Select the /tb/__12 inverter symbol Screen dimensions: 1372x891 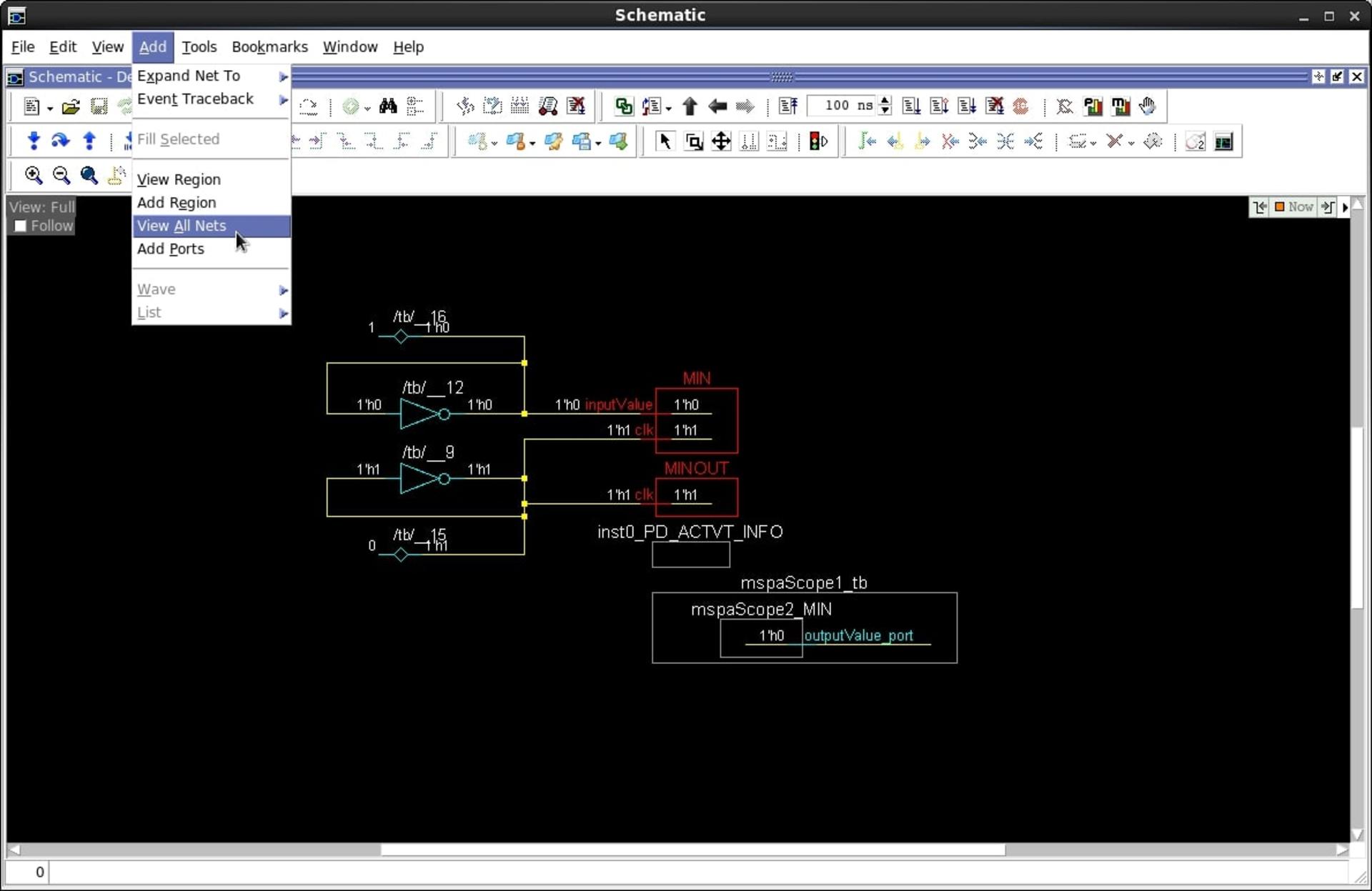point(424,414)
